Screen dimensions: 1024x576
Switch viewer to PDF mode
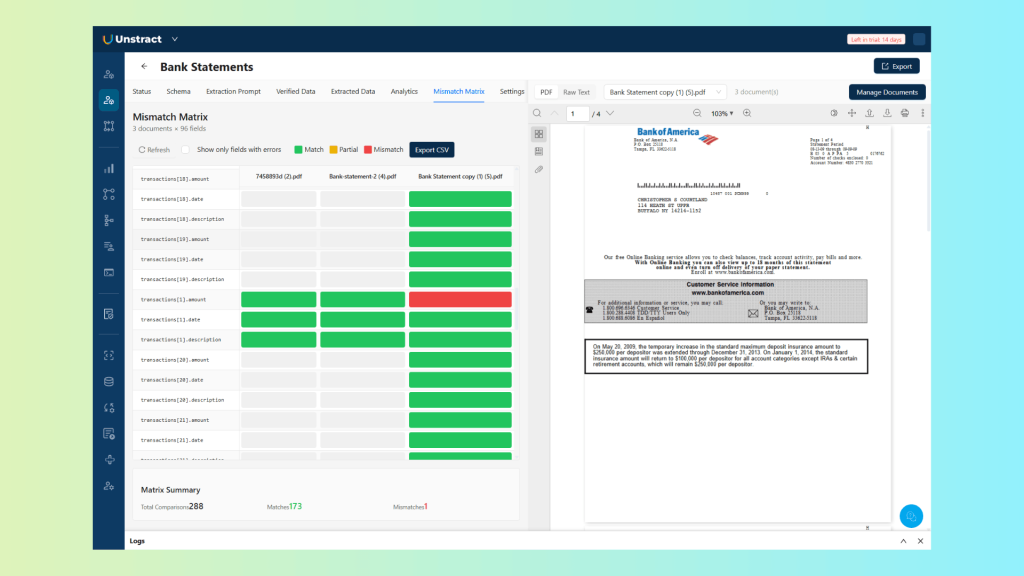[x=546, y=92]
